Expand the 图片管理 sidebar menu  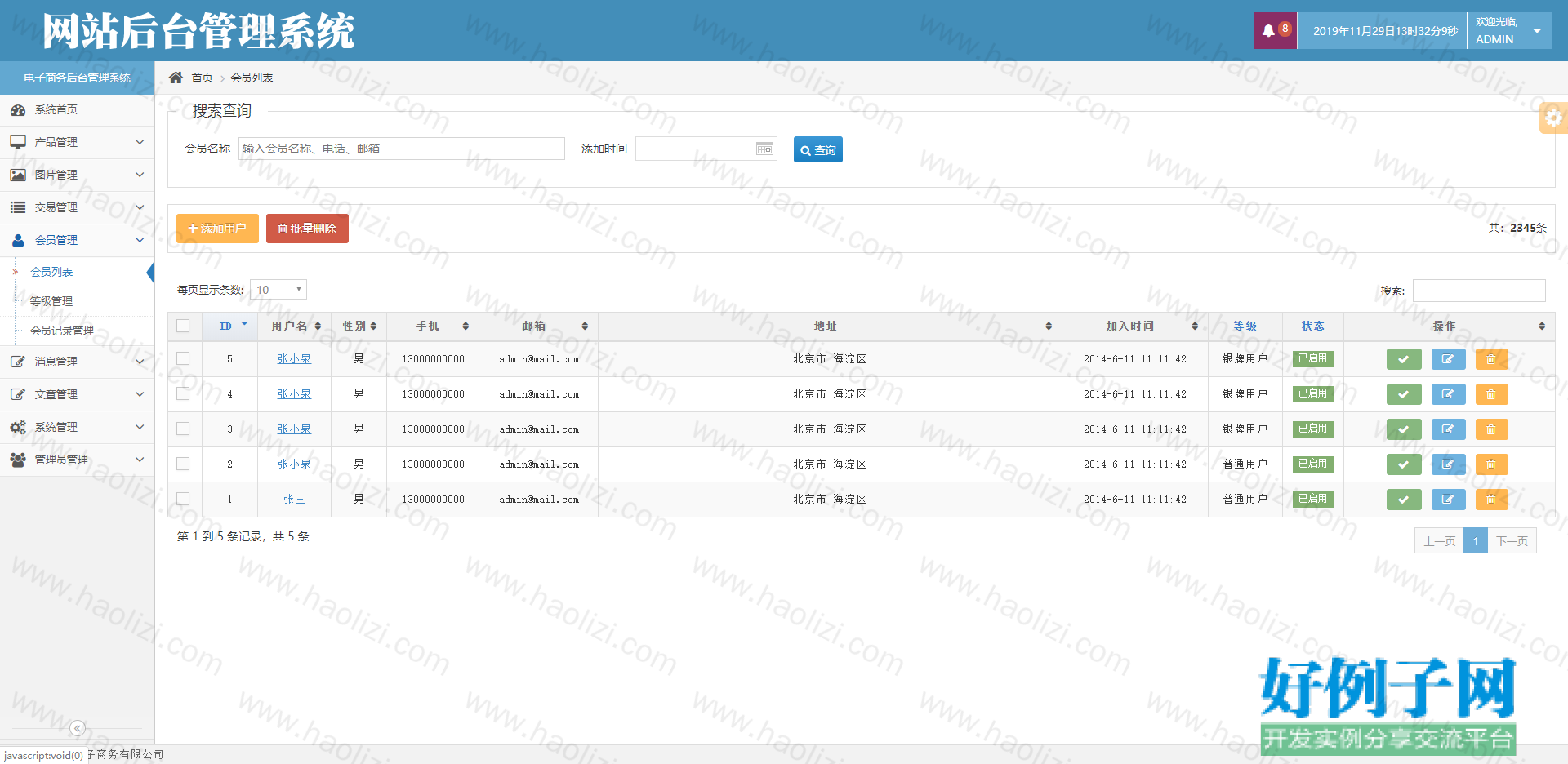click(x=77, y=175)
